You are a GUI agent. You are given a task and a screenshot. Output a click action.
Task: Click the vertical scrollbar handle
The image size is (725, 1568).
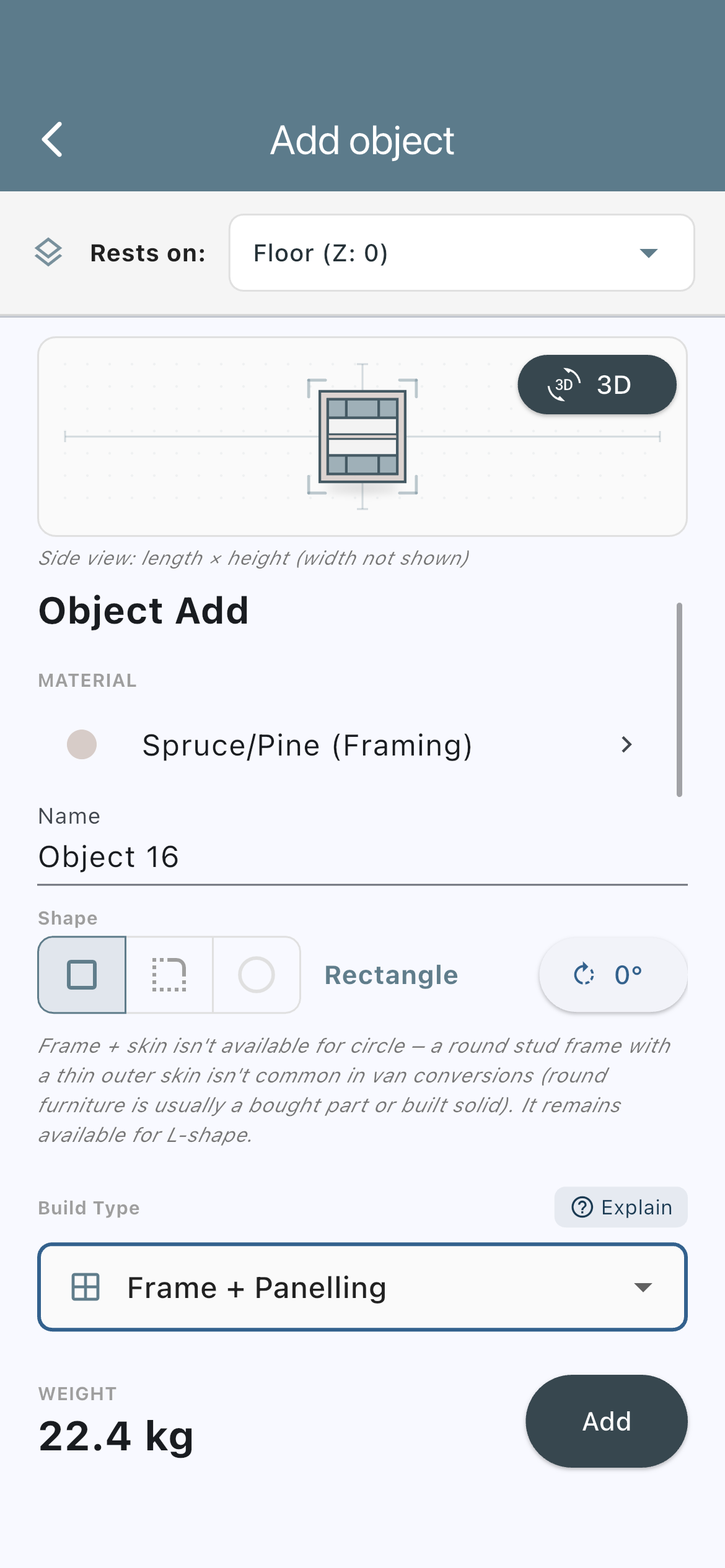pos(679,699)
